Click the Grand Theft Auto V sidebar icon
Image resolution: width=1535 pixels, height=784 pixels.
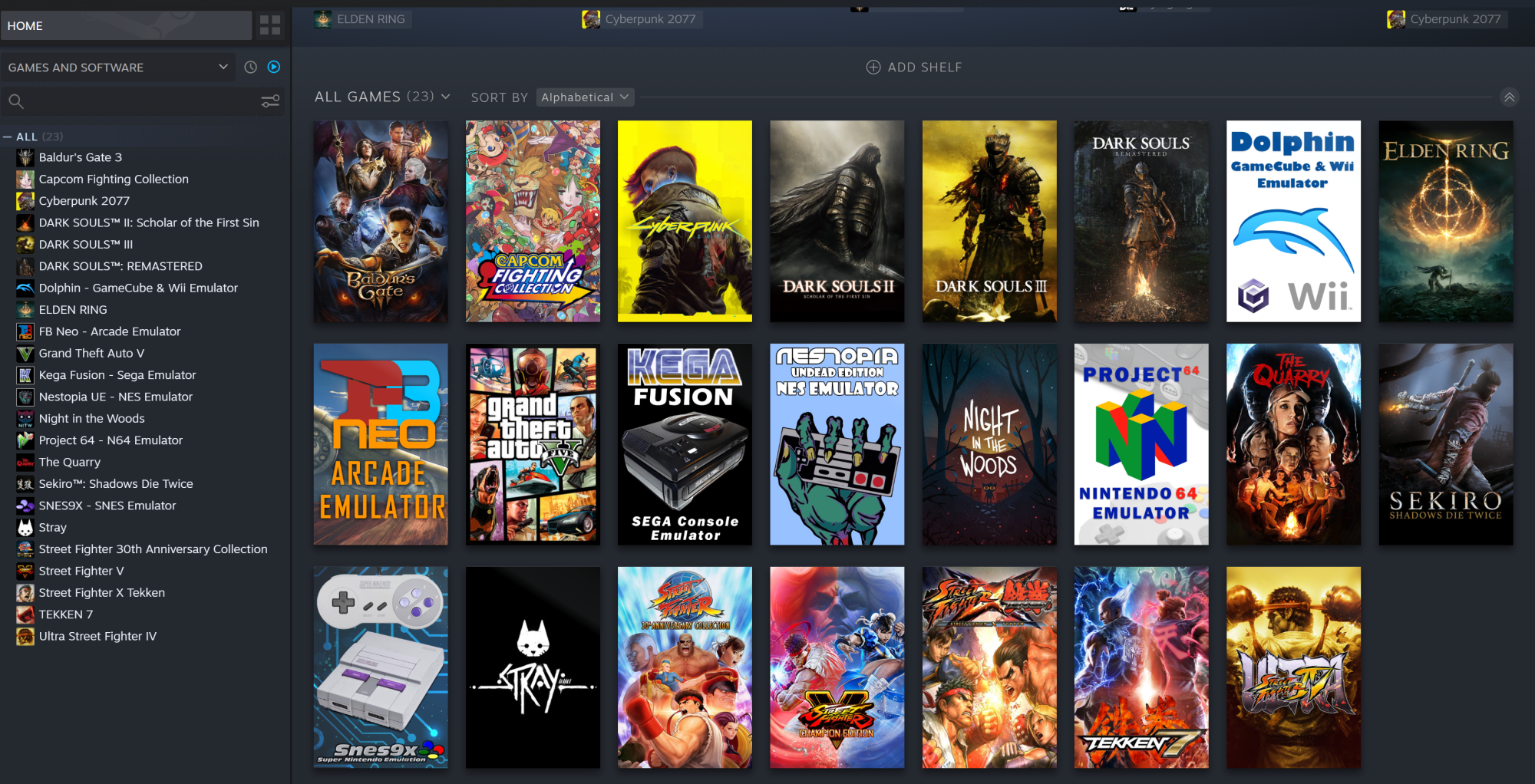25,354
